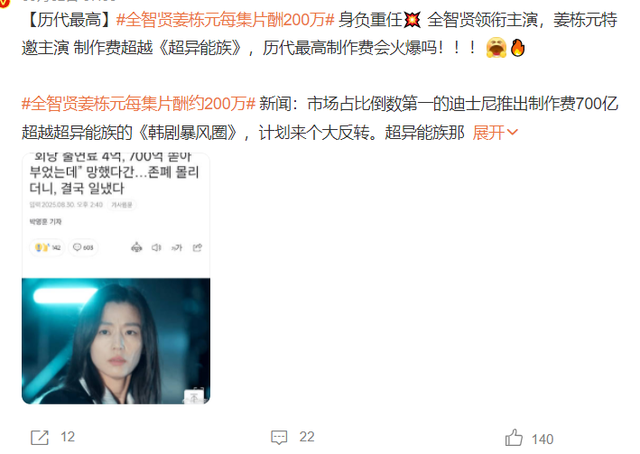Click the verified badge on avatar
The image size is (640, 454).
[4, 3]
